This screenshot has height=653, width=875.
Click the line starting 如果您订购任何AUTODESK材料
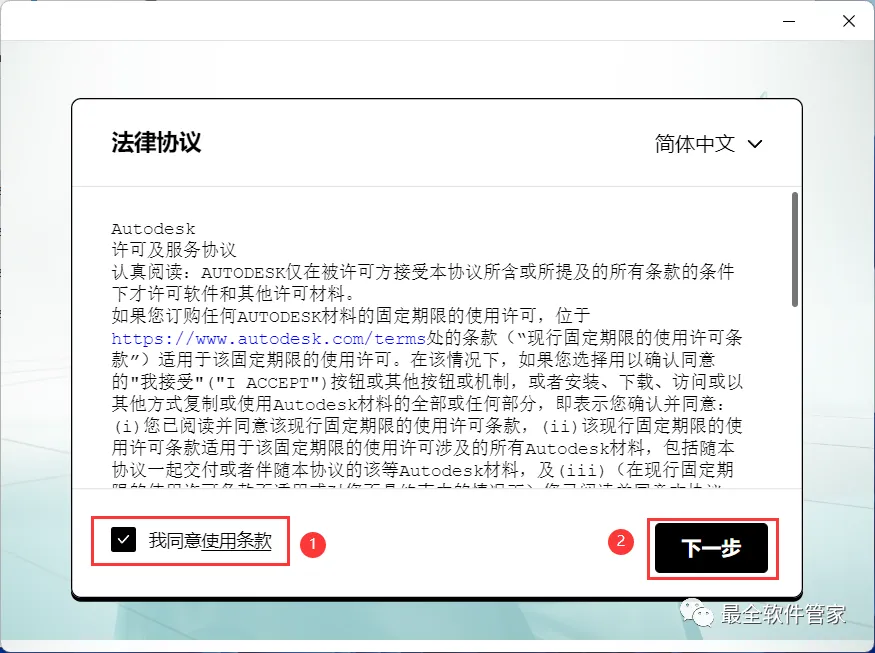tap(351, 316)
